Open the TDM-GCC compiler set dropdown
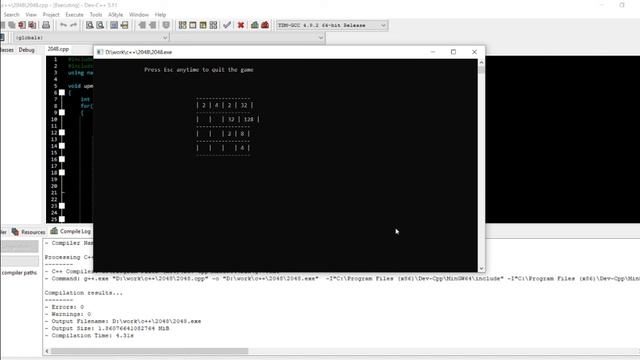 pyautogui.click(x=383, y=25)
